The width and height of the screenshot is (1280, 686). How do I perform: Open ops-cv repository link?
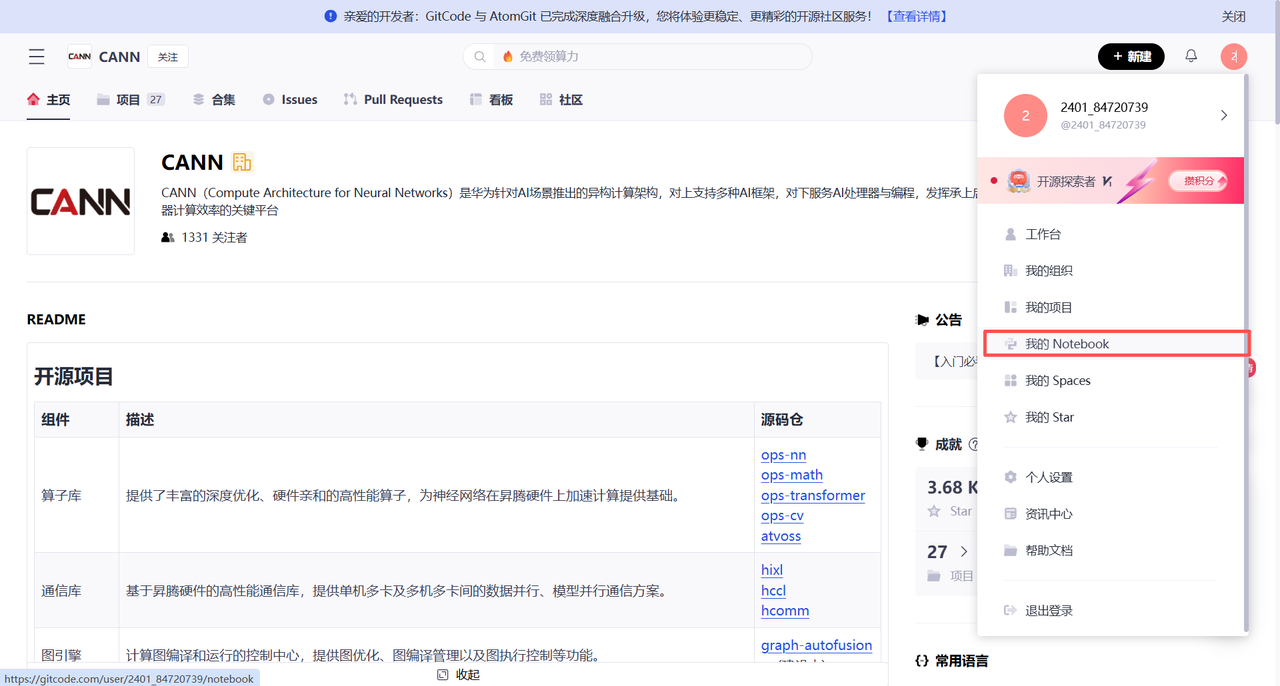782,516
